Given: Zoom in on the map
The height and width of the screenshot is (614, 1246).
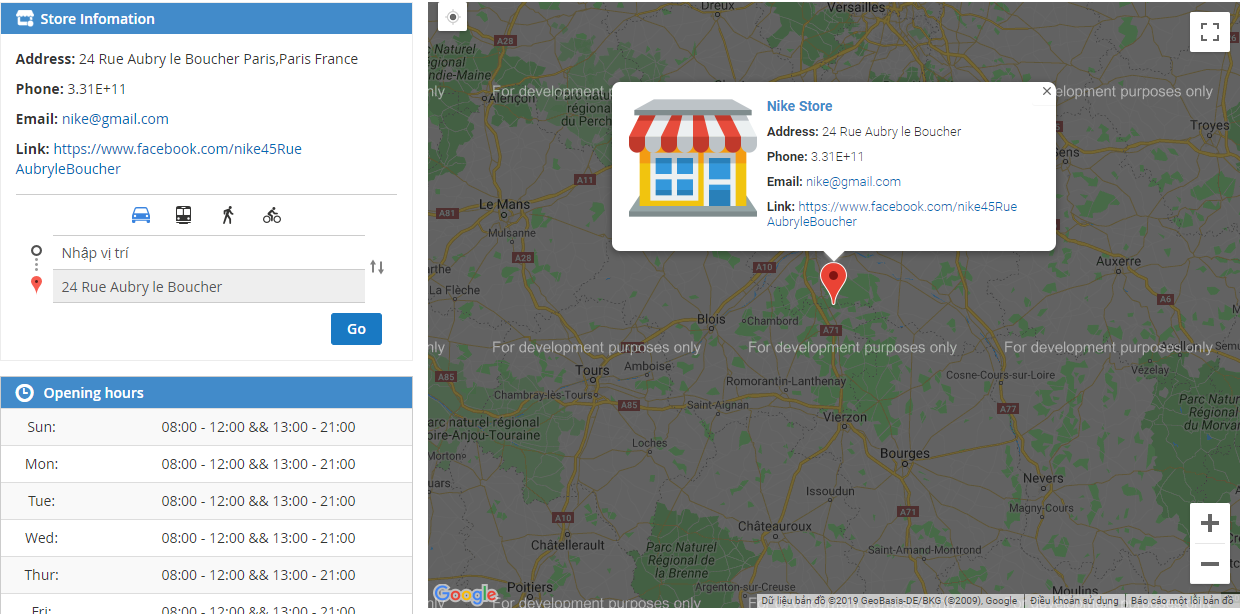Looking at the screenshot, I should tap(1210, 523).
